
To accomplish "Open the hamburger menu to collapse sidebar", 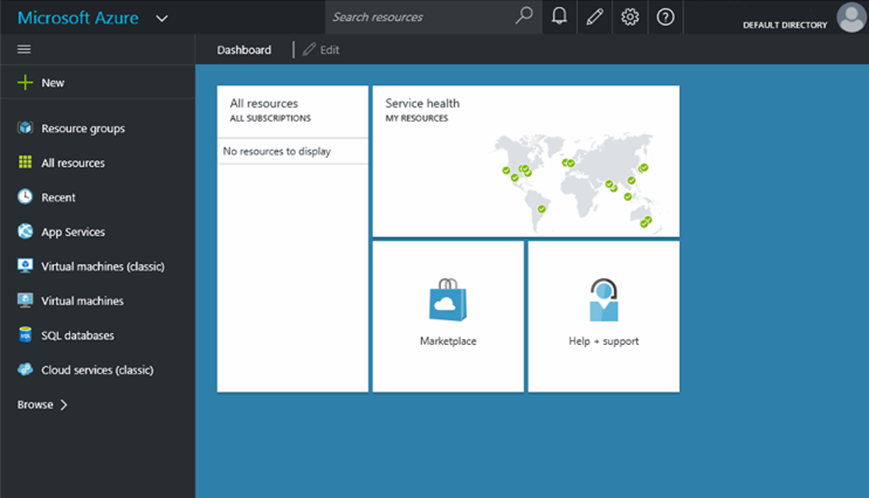I will [24, 49].
